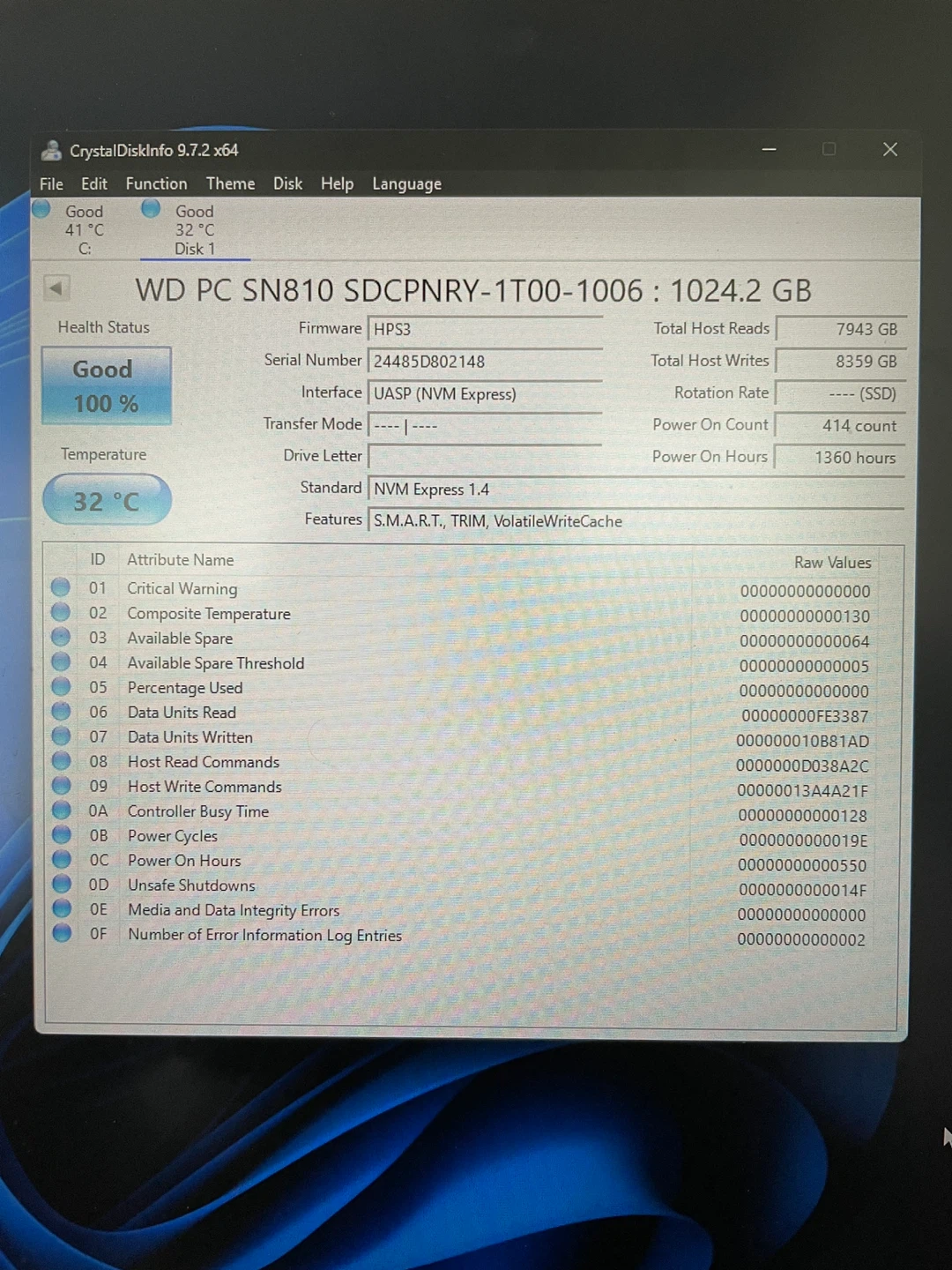Select the Unsafe Shutdowns attribute name
Screen dimensions: 952x1270
tap(191, 885)
